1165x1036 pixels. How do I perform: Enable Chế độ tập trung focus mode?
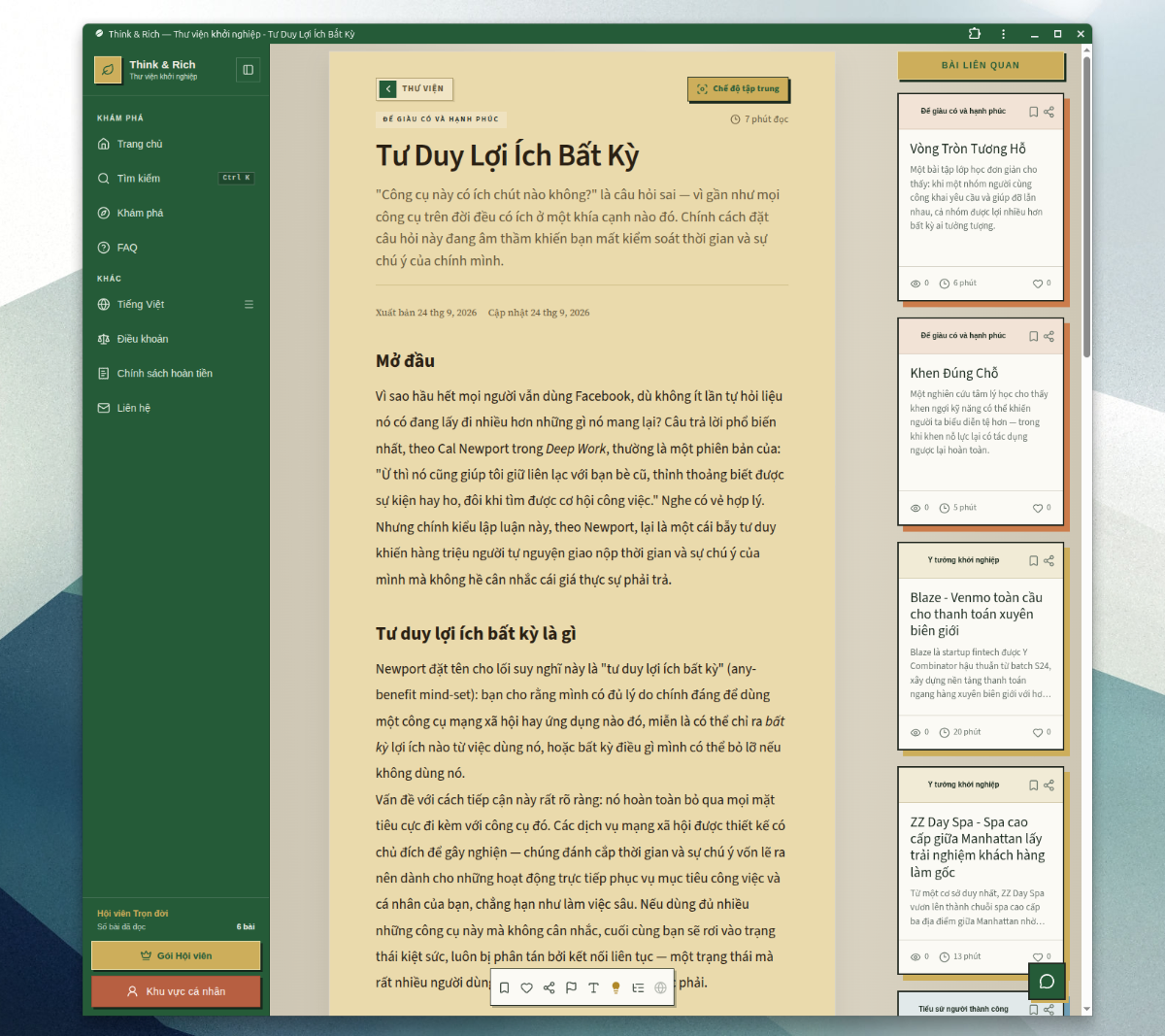[739, 88]
